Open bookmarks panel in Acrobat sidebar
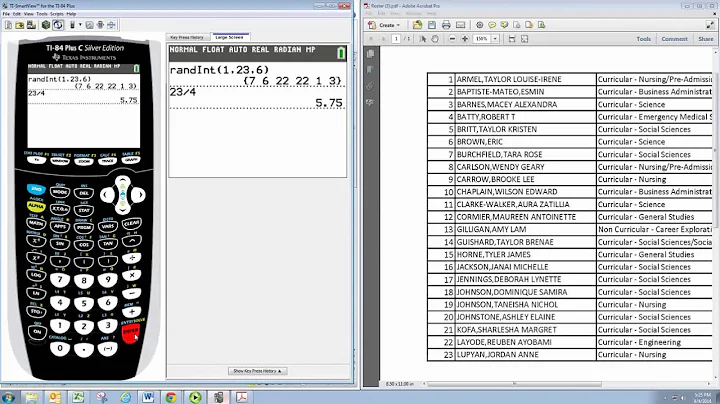 (x=371, y=70)
